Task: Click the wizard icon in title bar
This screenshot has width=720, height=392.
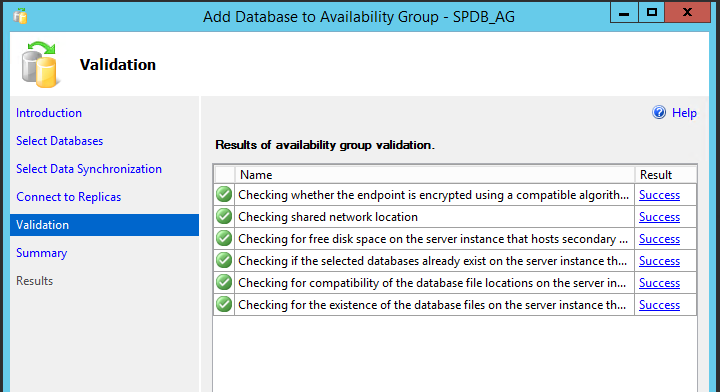Action: pyautogui.click(x=20, y=16)
